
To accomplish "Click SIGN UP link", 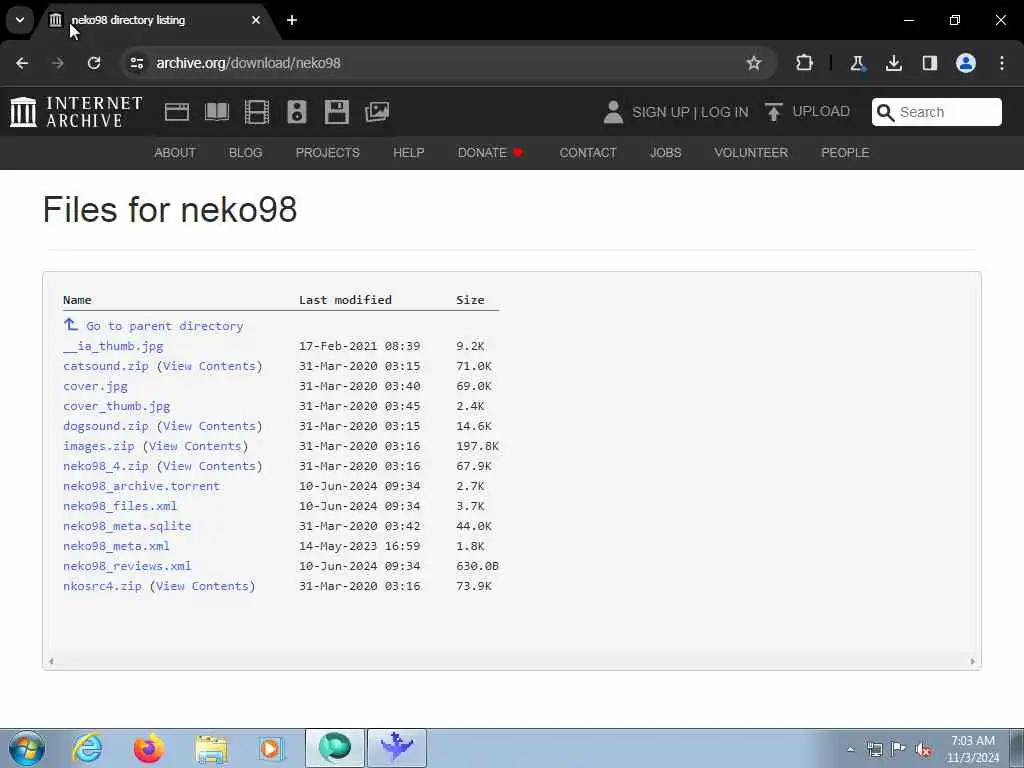I will click(660, 112).
